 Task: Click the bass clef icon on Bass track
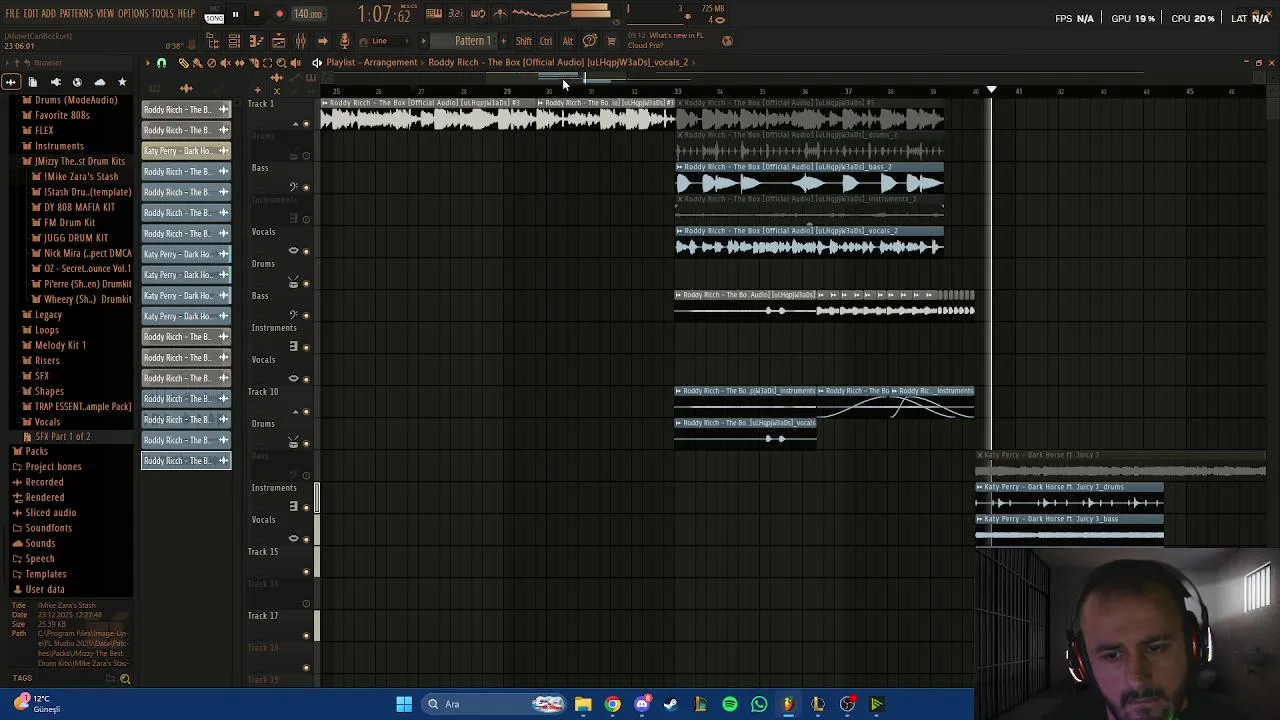tap(293, 187)
